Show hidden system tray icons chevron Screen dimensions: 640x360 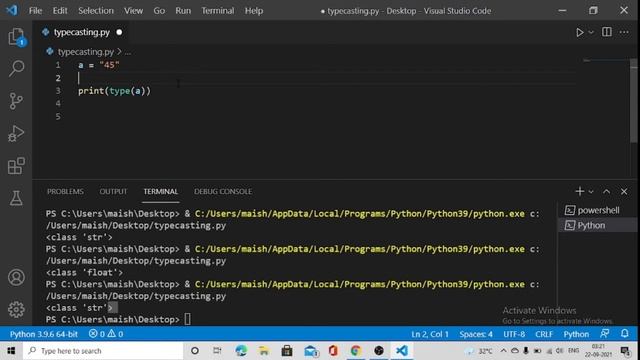(x=503, y=351)
